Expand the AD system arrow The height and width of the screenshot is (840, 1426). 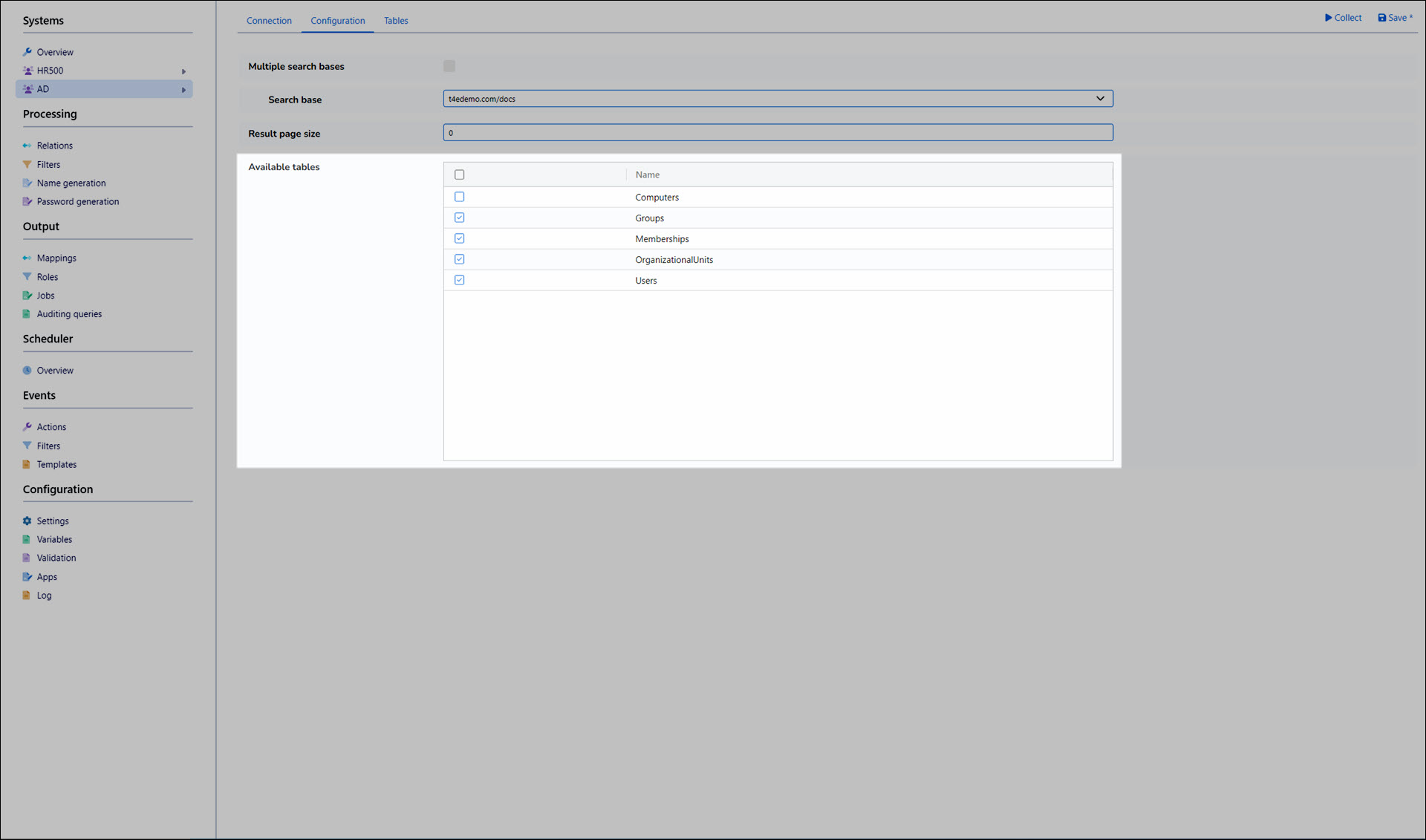tap(183, 90)
